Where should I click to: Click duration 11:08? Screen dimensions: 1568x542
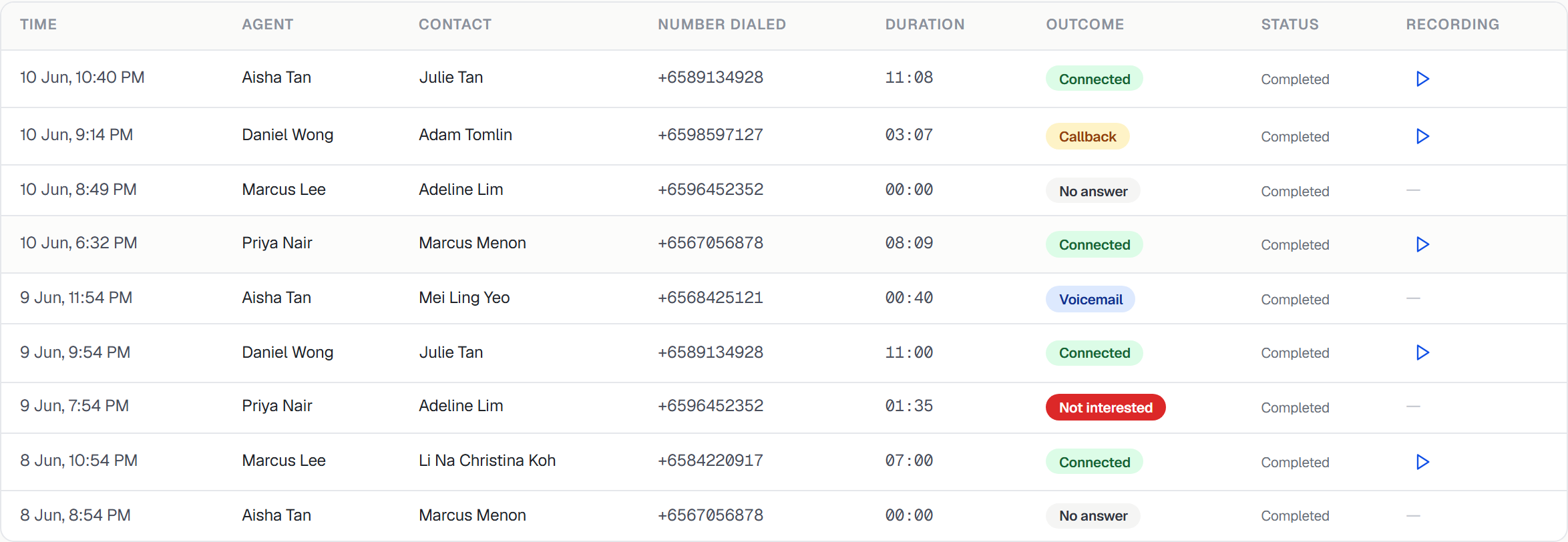pos(909,77)
